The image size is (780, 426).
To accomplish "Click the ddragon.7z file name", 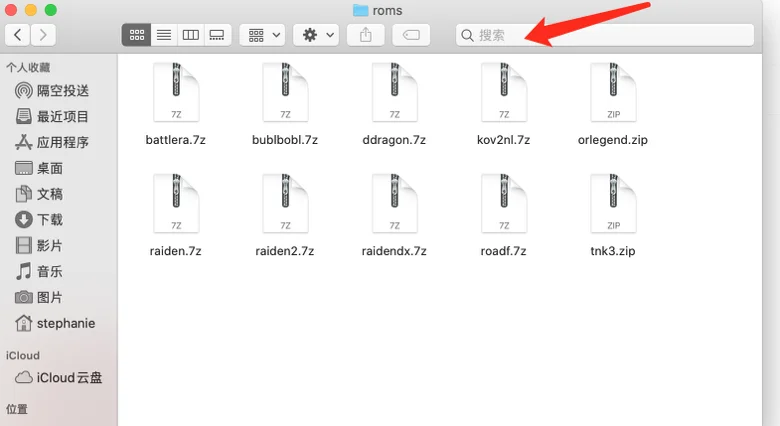I will point(394,140).
